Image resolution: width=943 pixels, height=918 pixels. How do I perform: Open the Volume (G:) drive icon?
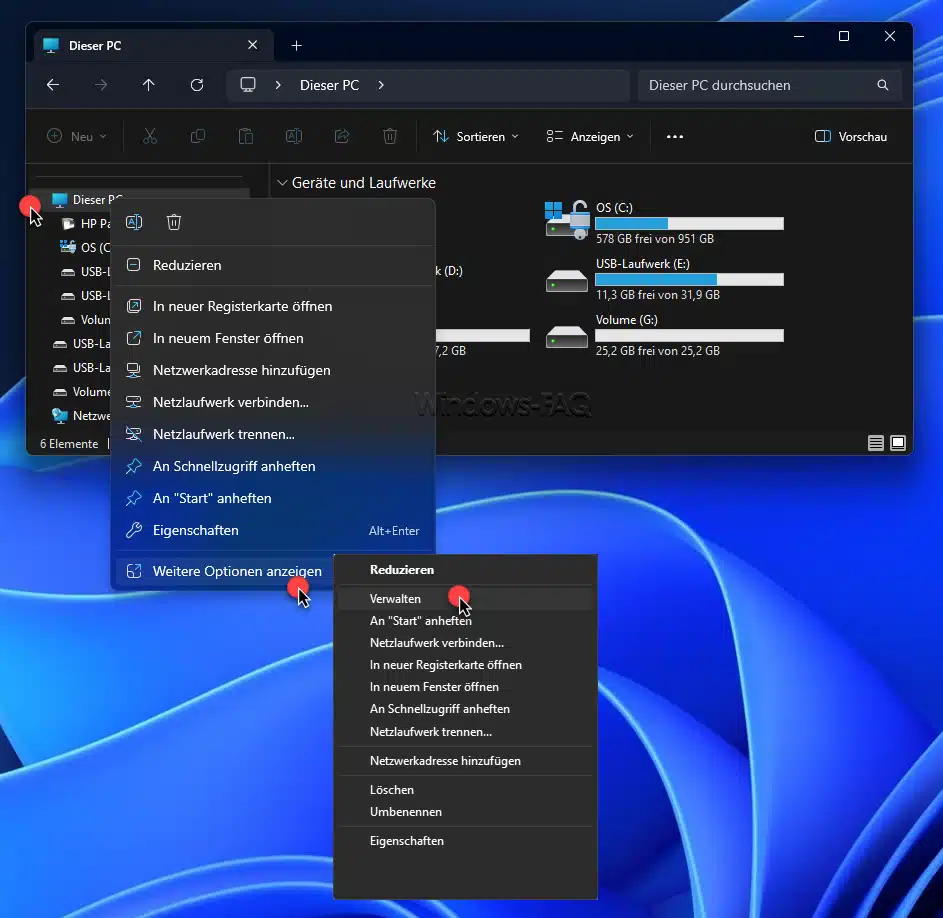[567, 336]
